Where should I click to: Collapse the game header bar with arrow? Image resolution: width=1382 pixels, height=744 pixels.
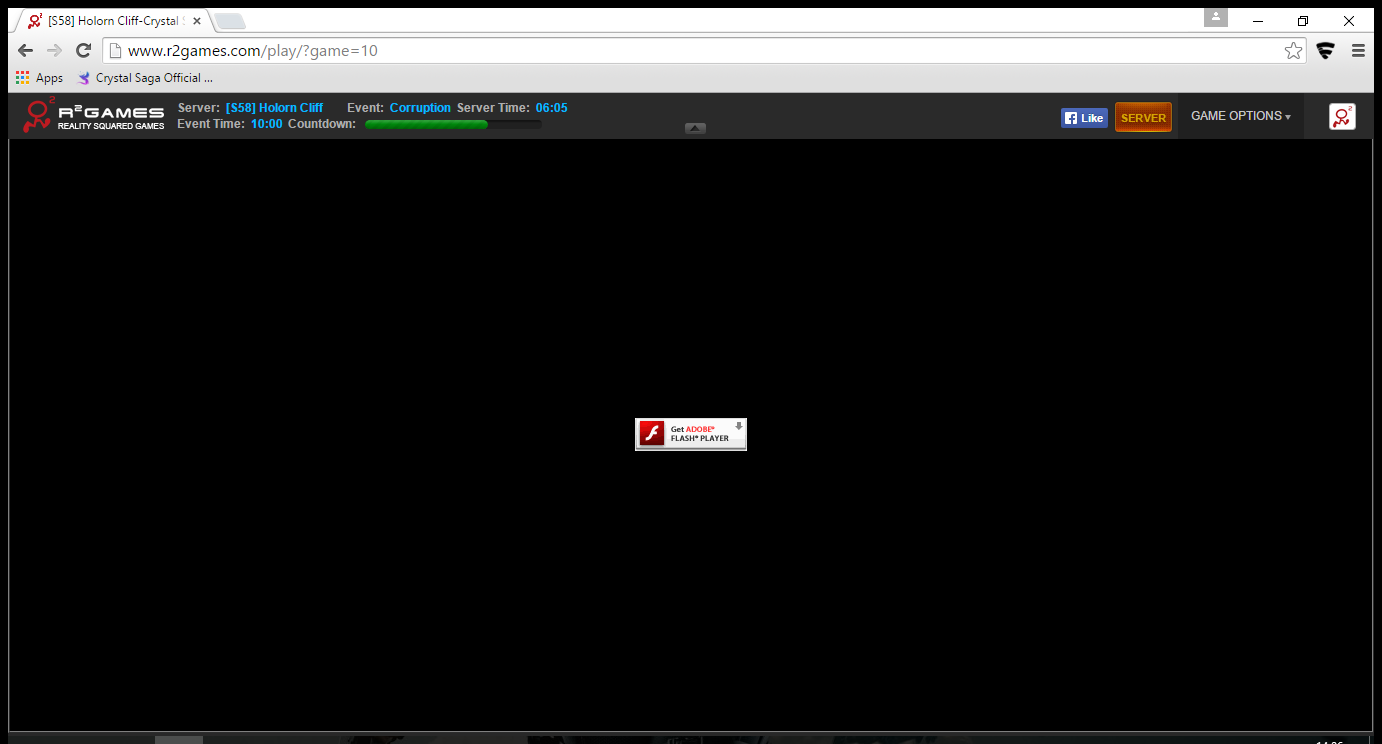695,128
